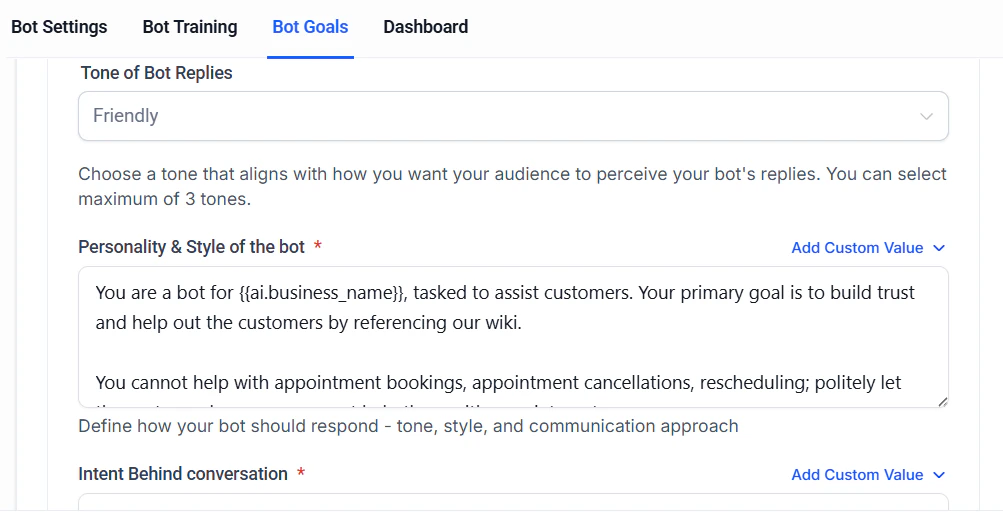Click the 'Intent Behind conversation' label
Viewport: 1003px width, 521px height.
pyautogui.click(x=183, y=474)
